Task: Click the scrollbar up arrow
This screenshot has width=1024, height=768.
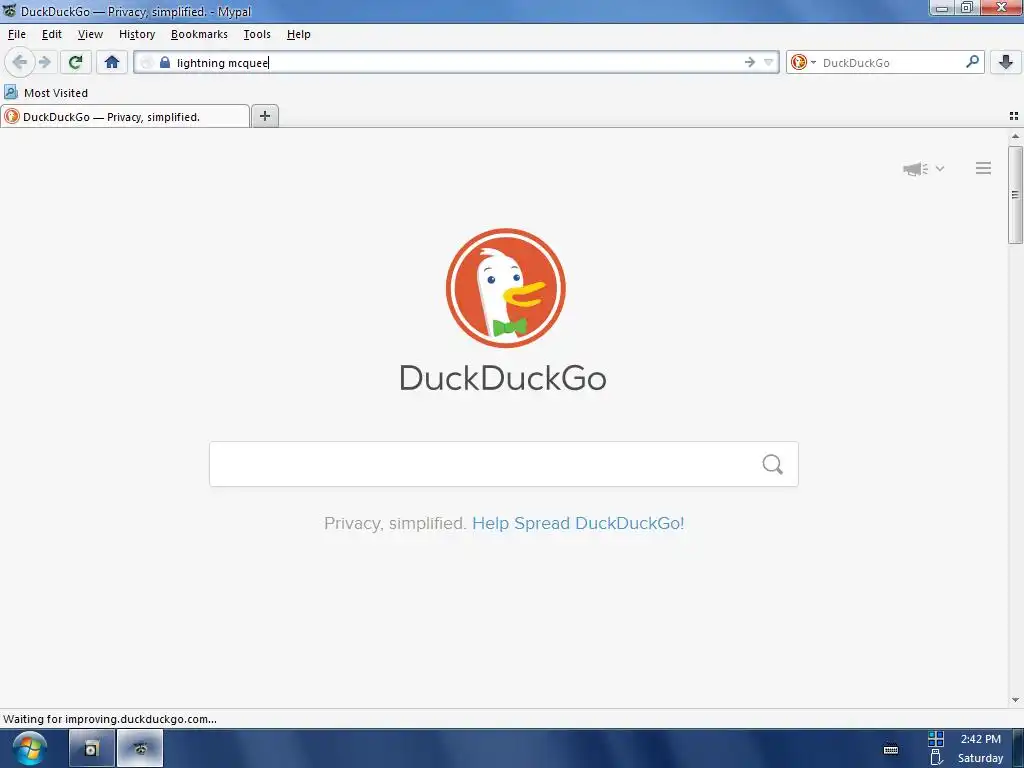Action: tap(1015, 136)
